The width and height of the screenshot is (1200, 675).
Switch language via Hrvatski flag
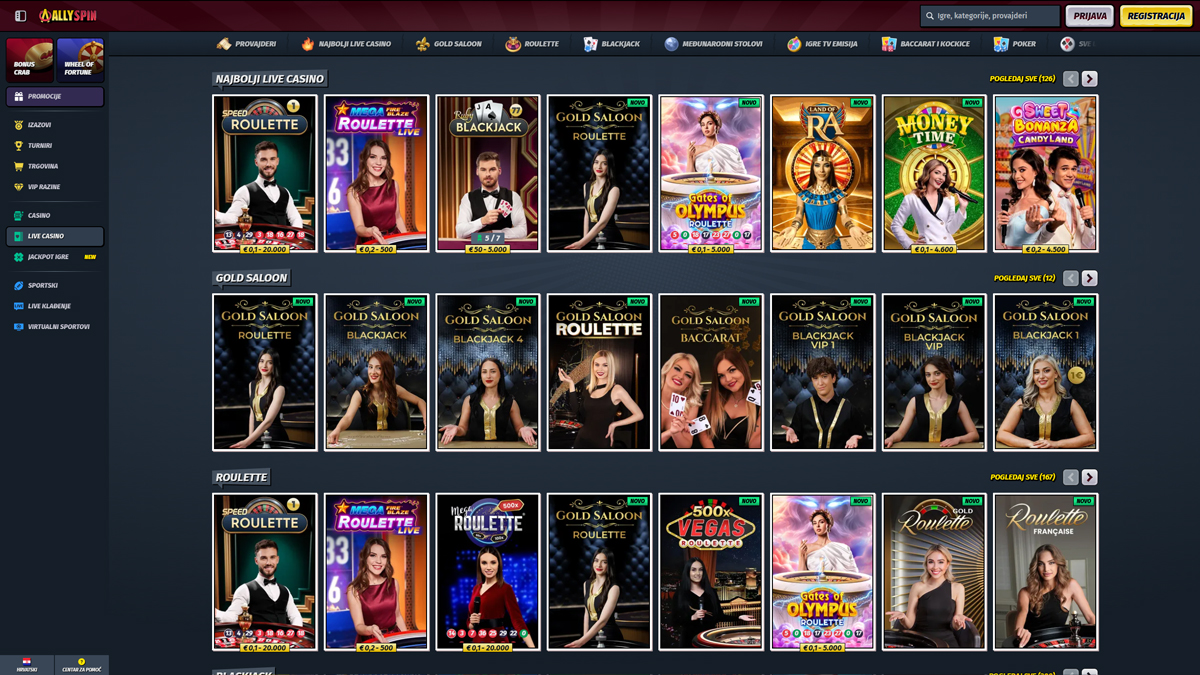[27, 662]
